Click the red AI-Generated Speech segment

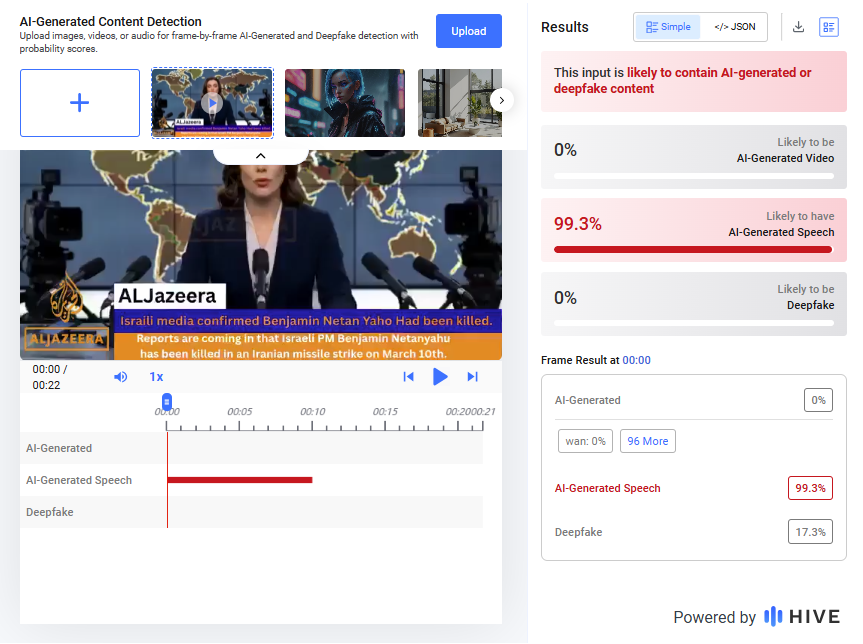(x=240, y=480)
